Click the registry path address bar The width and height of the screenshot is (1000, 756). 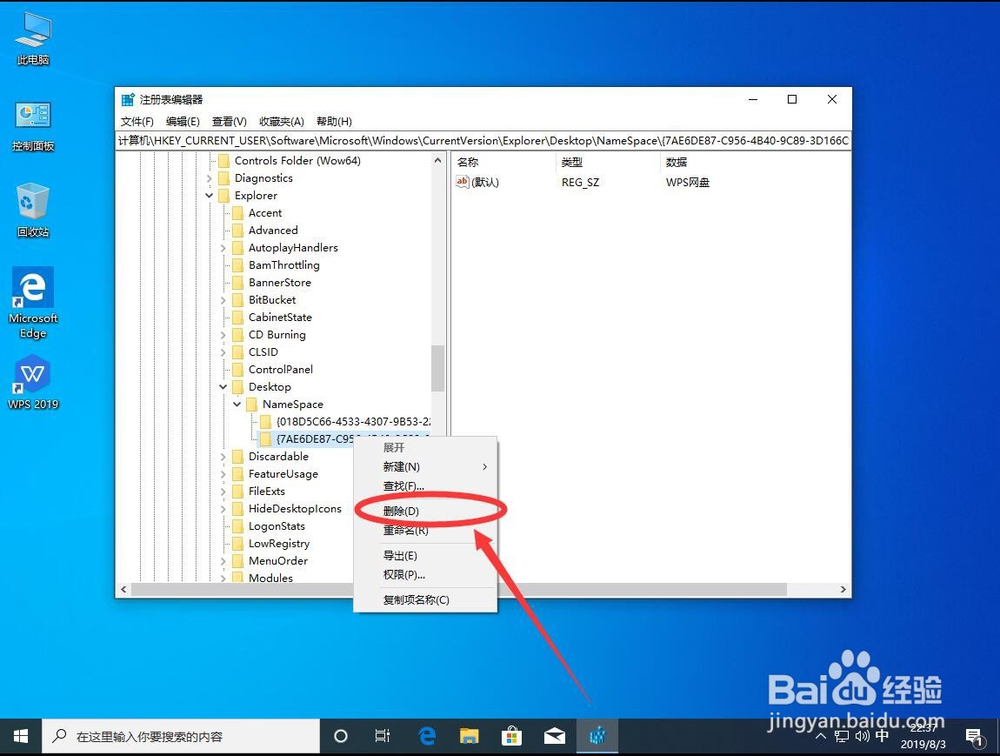coord(483,140)
